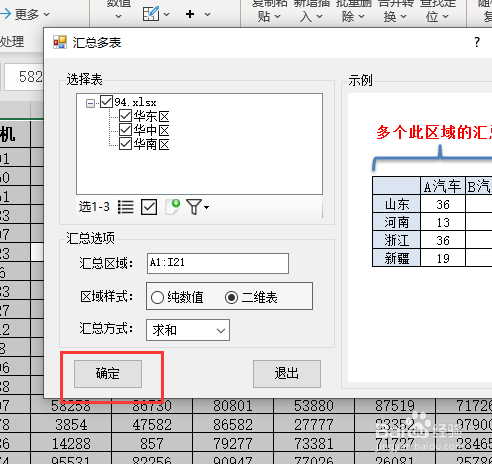Click the 华南区 sheet name in tree
The image size is (492, 464).
click(152, 144)
